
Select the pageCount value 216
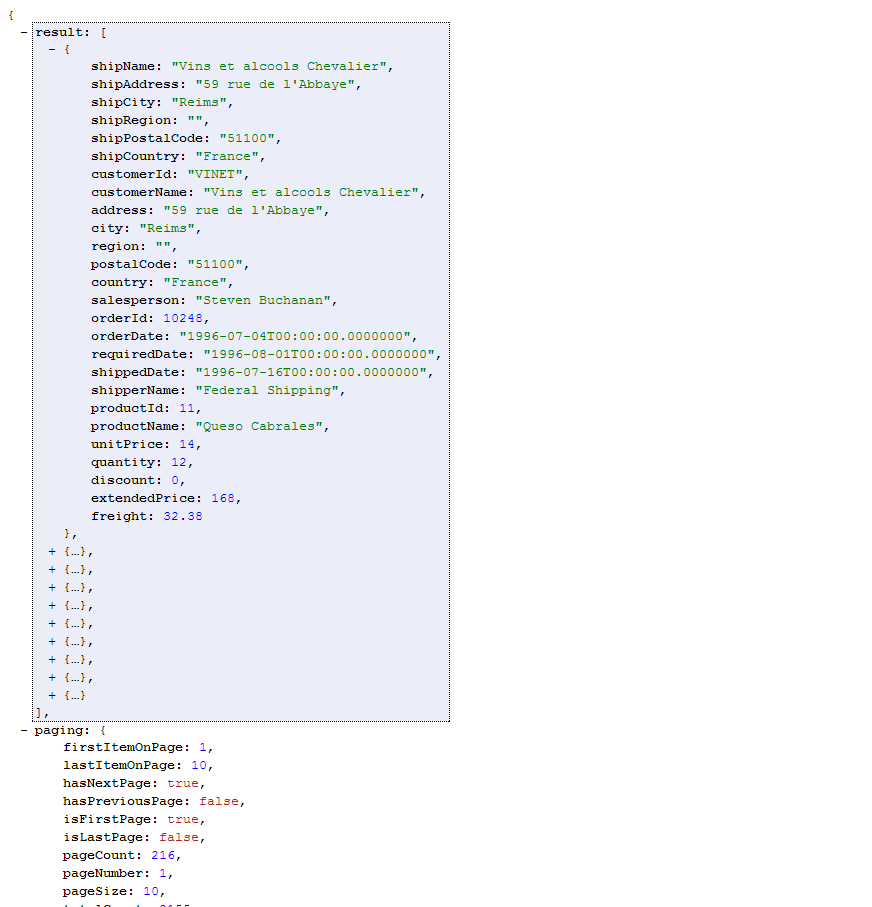coord(162,855)
